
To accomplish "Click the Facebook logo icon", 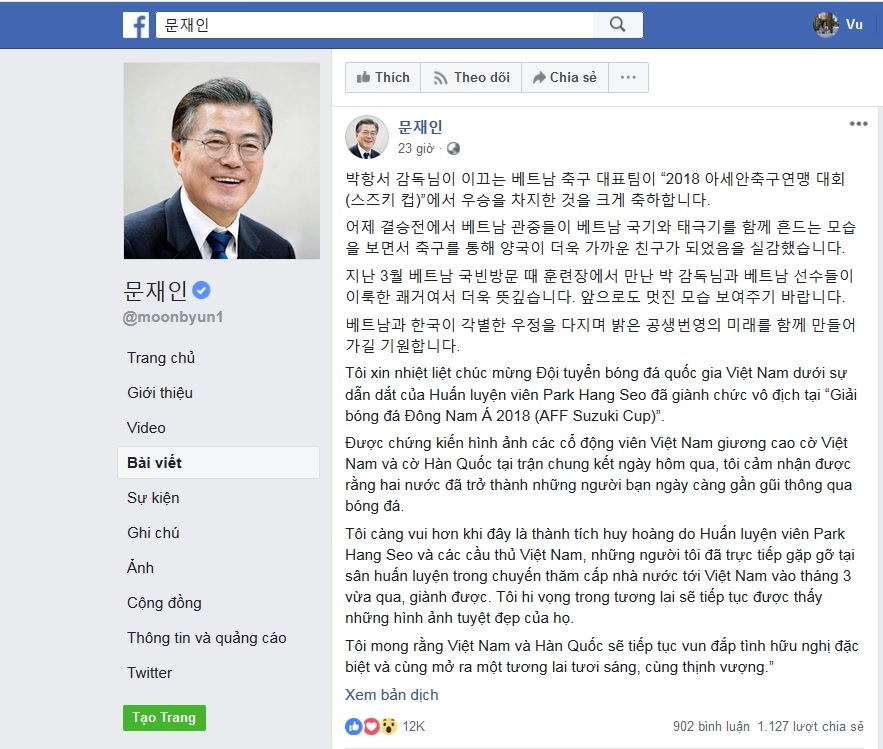I will pyautogui.click(x=136, y=25).
